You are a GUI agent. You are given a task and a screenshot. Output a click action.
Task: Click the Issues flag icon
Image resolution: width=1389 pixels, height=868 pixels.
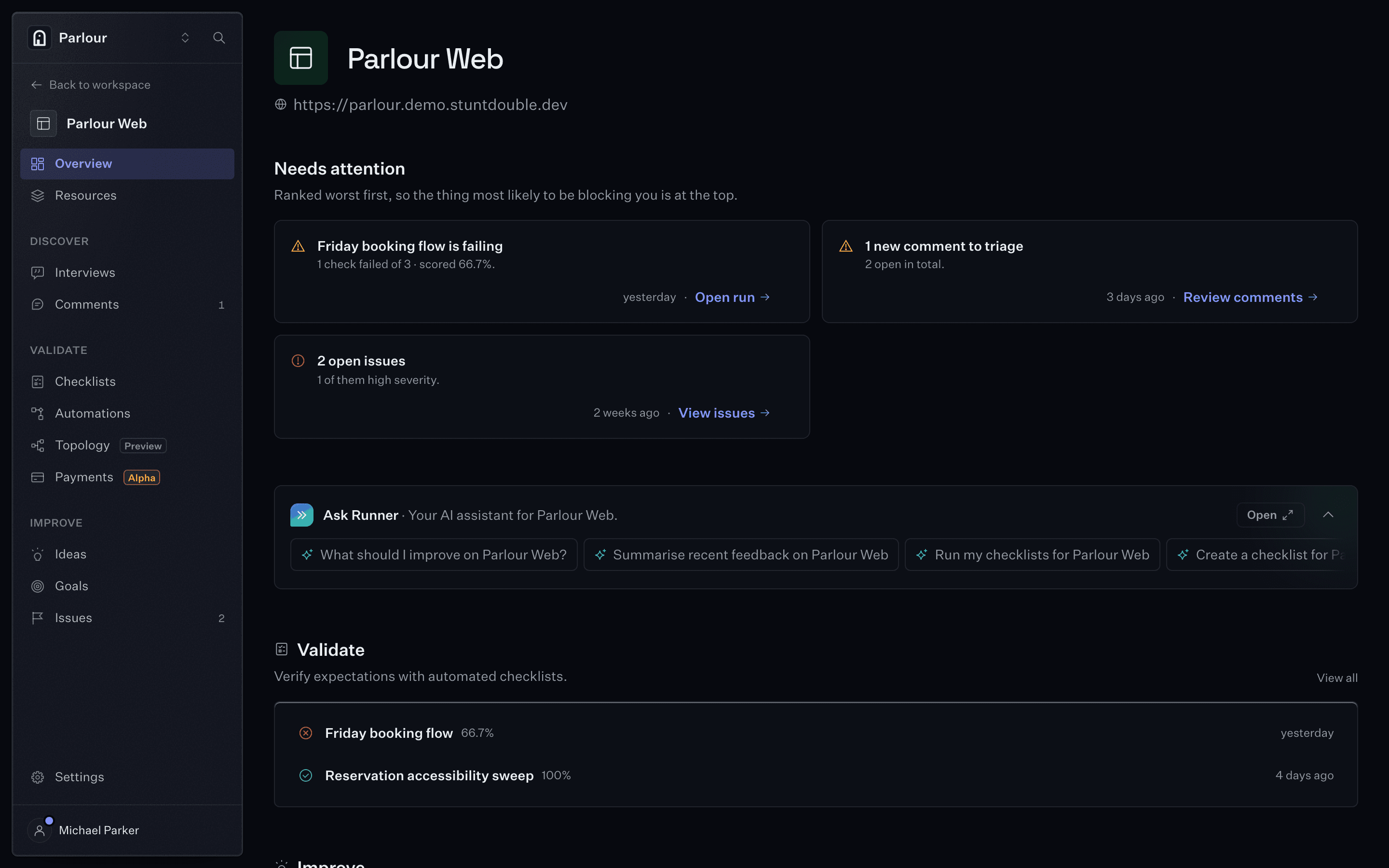point(38,618)
